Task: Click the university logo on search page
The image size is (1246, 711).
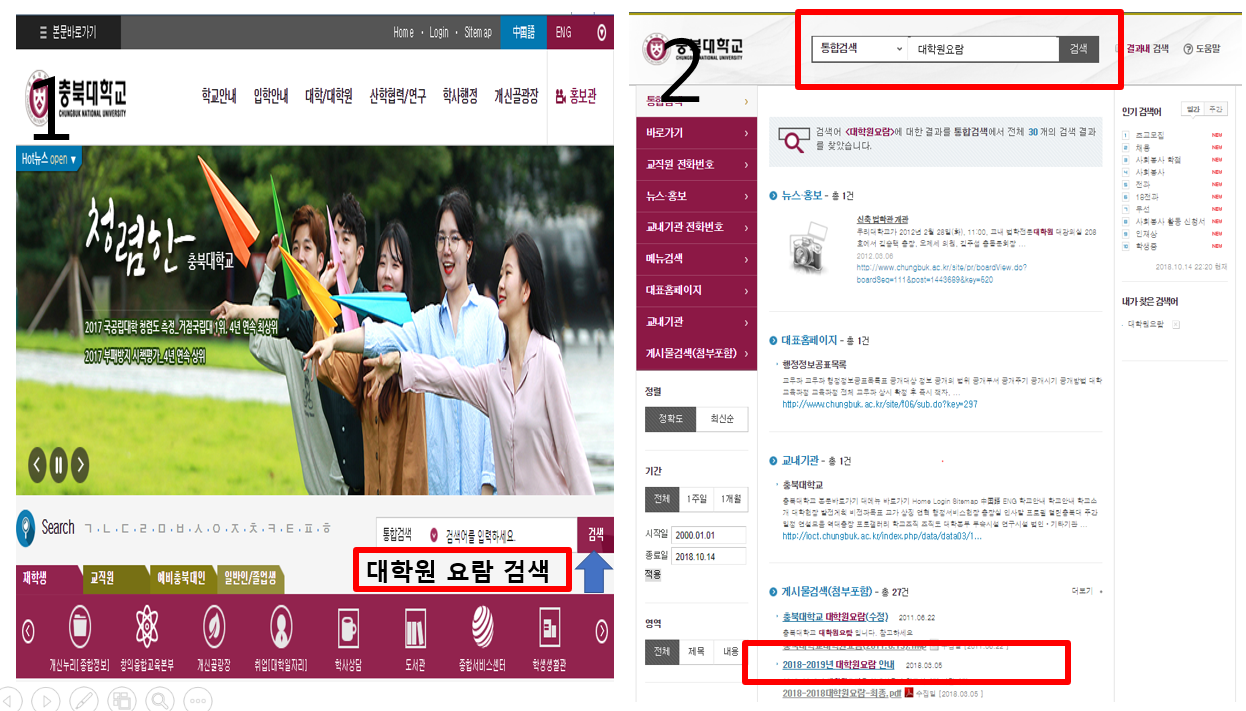Action: click(x=693, y=48)
